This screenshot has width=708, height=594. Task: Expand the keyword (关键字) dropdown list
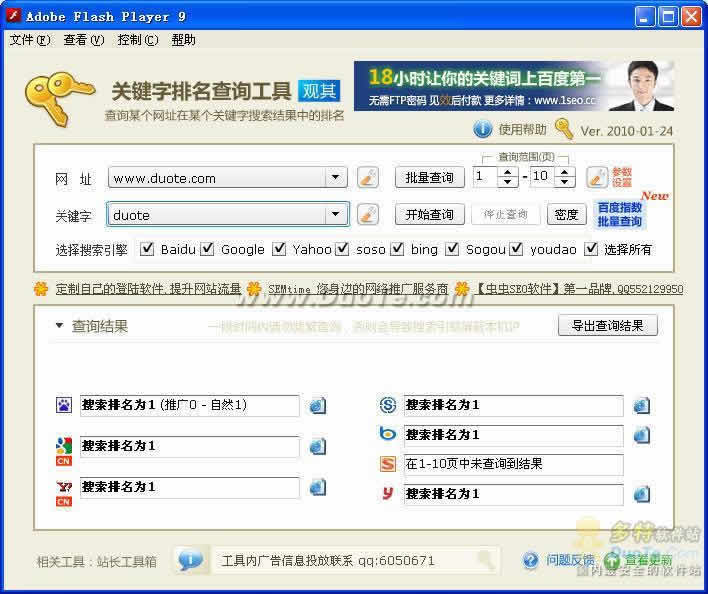[x=336, y=214]
